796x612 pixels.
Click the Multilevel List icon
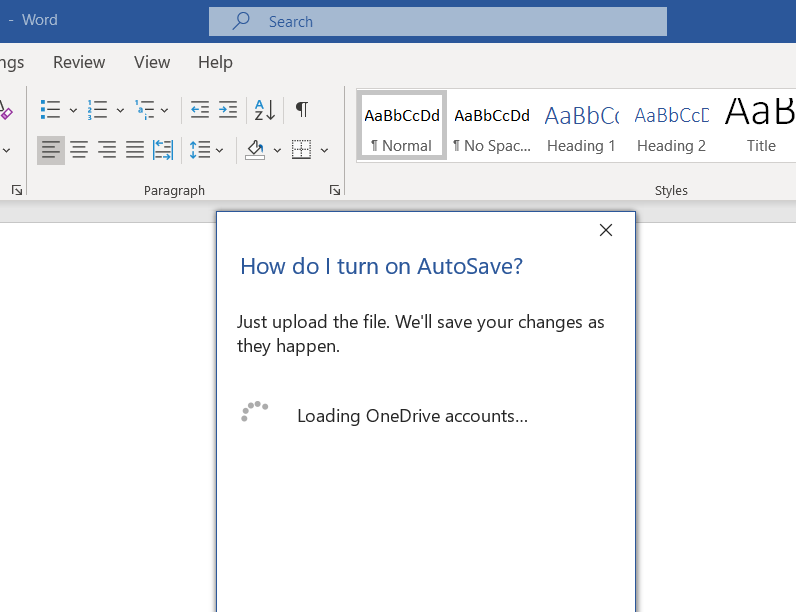(x=145, y=110)
